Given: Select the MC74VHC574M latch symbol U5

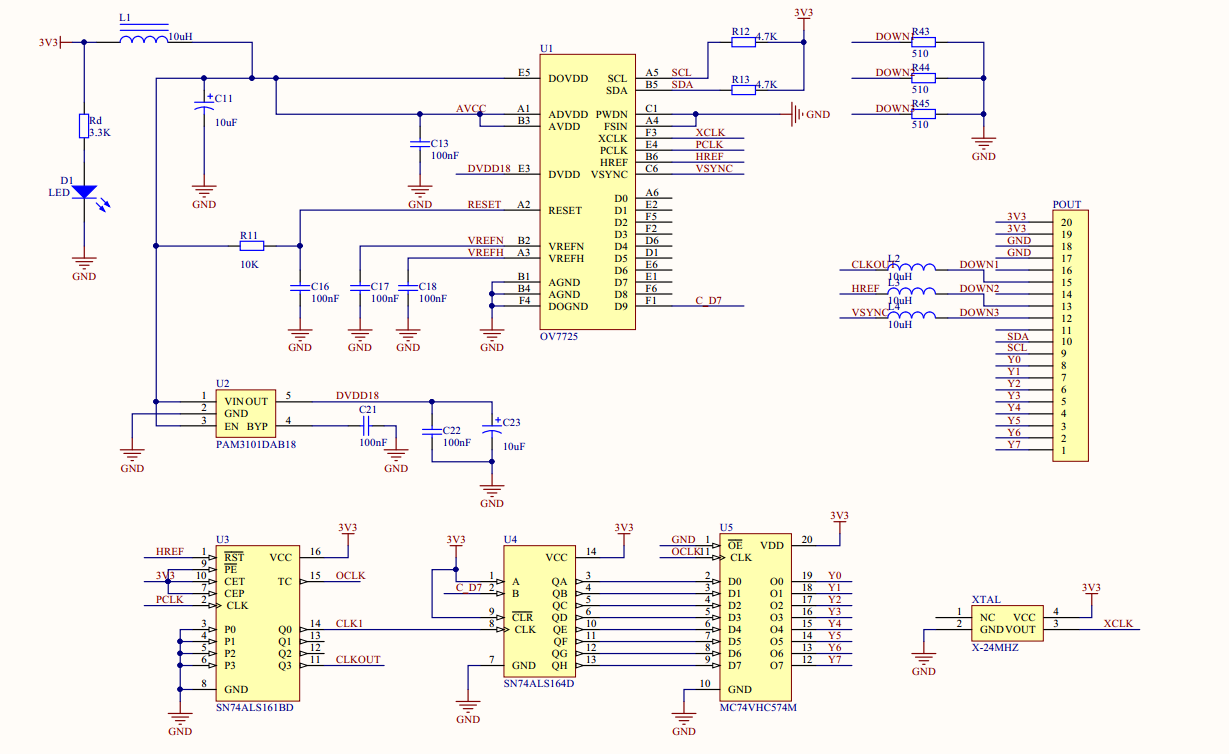Looking at the screenshot, I should (x=755, y=615).
